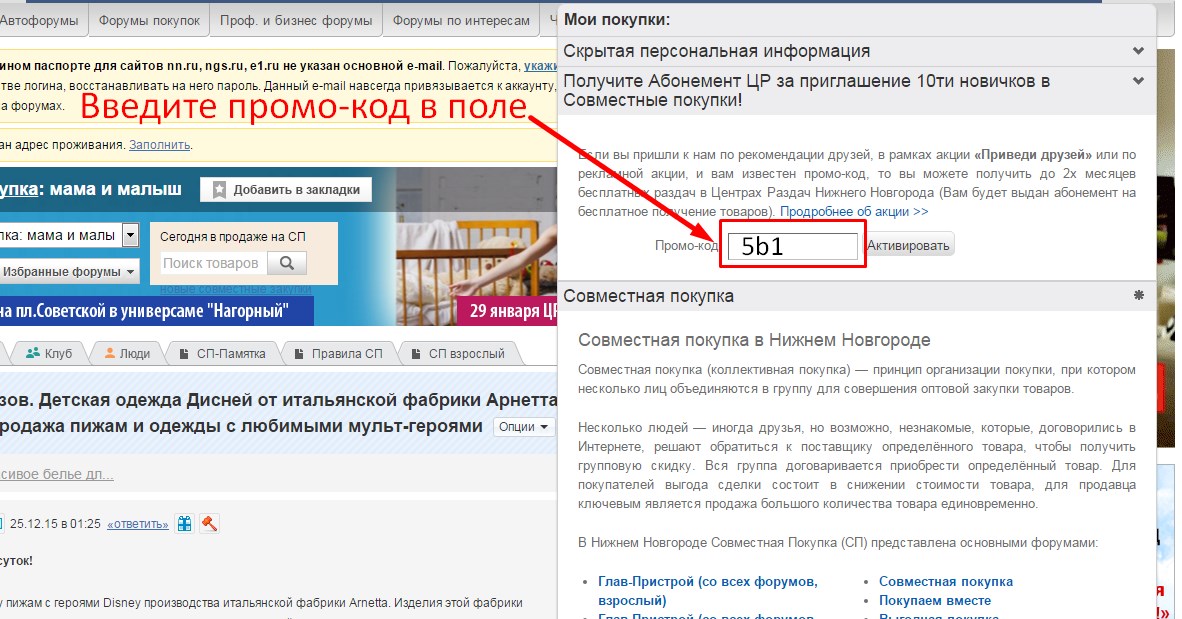Click the gavel hammer icon in the post header
Image resolution: width=1182 pixels, height=619 pixels.
click(209, 523)
